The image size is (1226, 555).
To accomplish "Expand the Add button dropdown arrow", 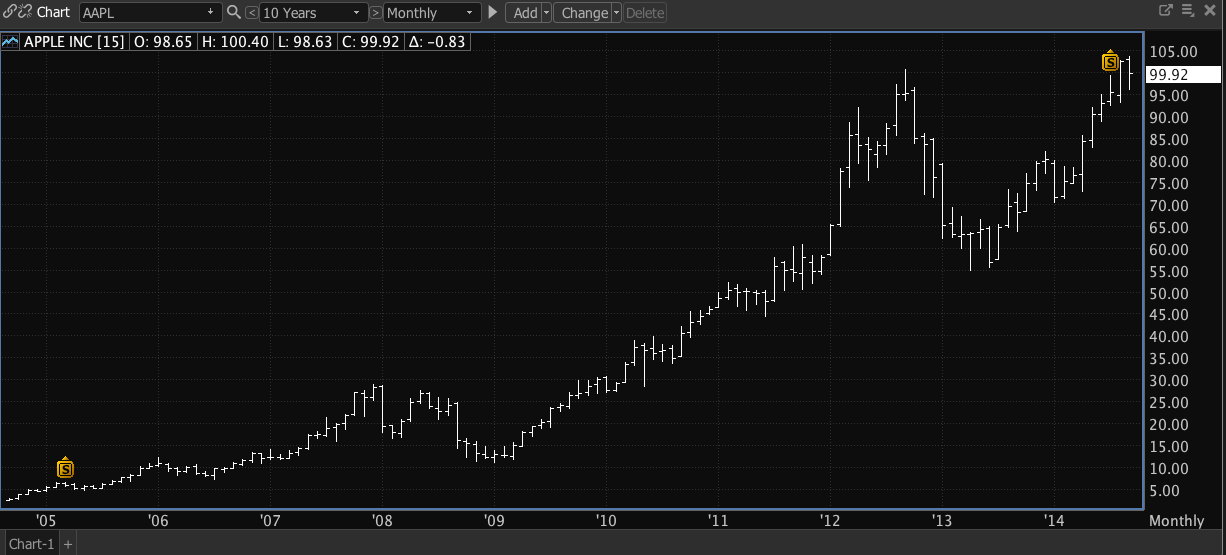I will (x=546, y=13).
